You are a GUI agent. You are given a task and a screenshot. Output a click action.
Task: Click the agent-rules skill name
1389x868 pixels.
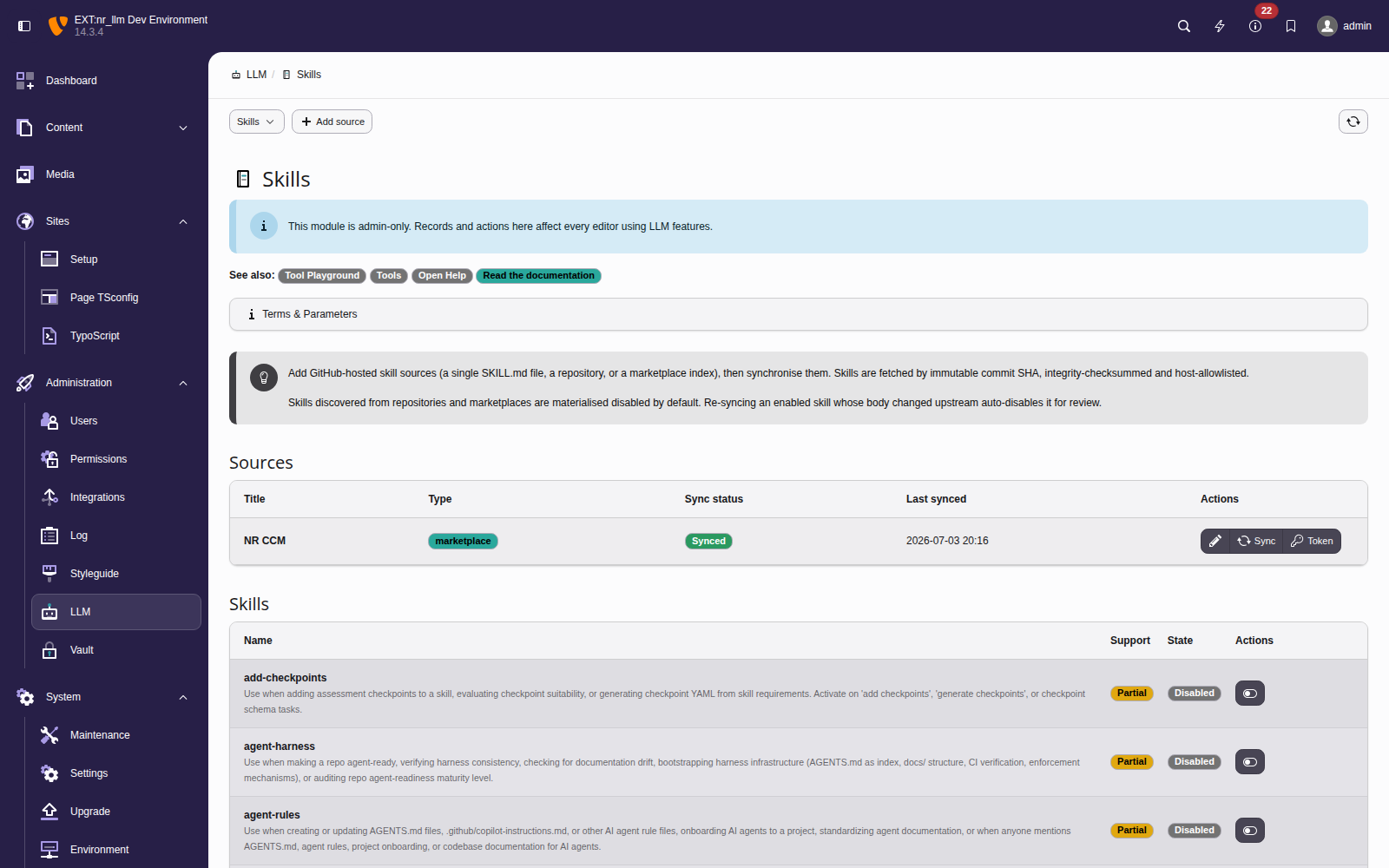coord(272,815)
